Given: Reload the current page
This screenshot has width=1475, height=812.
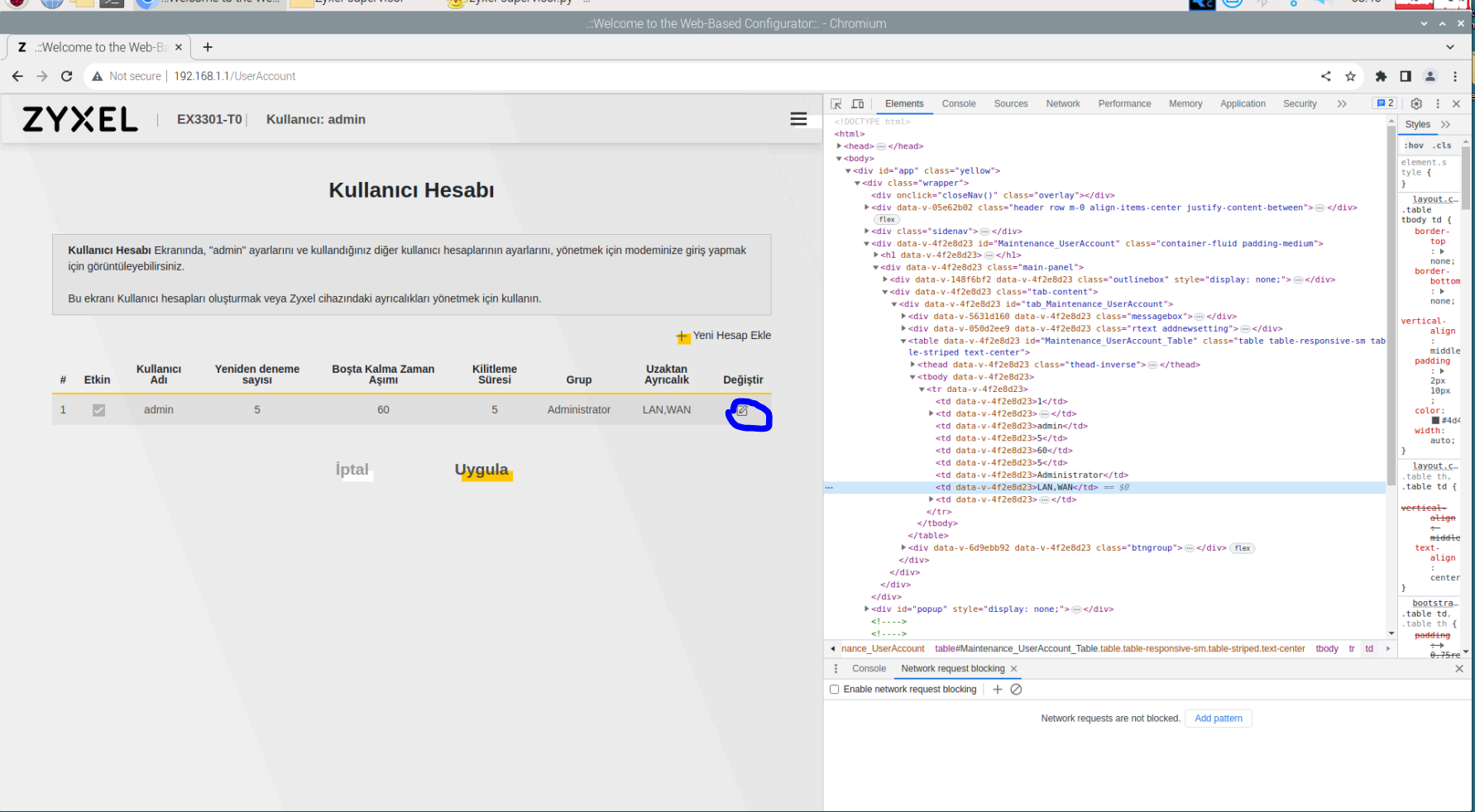Looking at the screenshot, I should pos(67,76).
